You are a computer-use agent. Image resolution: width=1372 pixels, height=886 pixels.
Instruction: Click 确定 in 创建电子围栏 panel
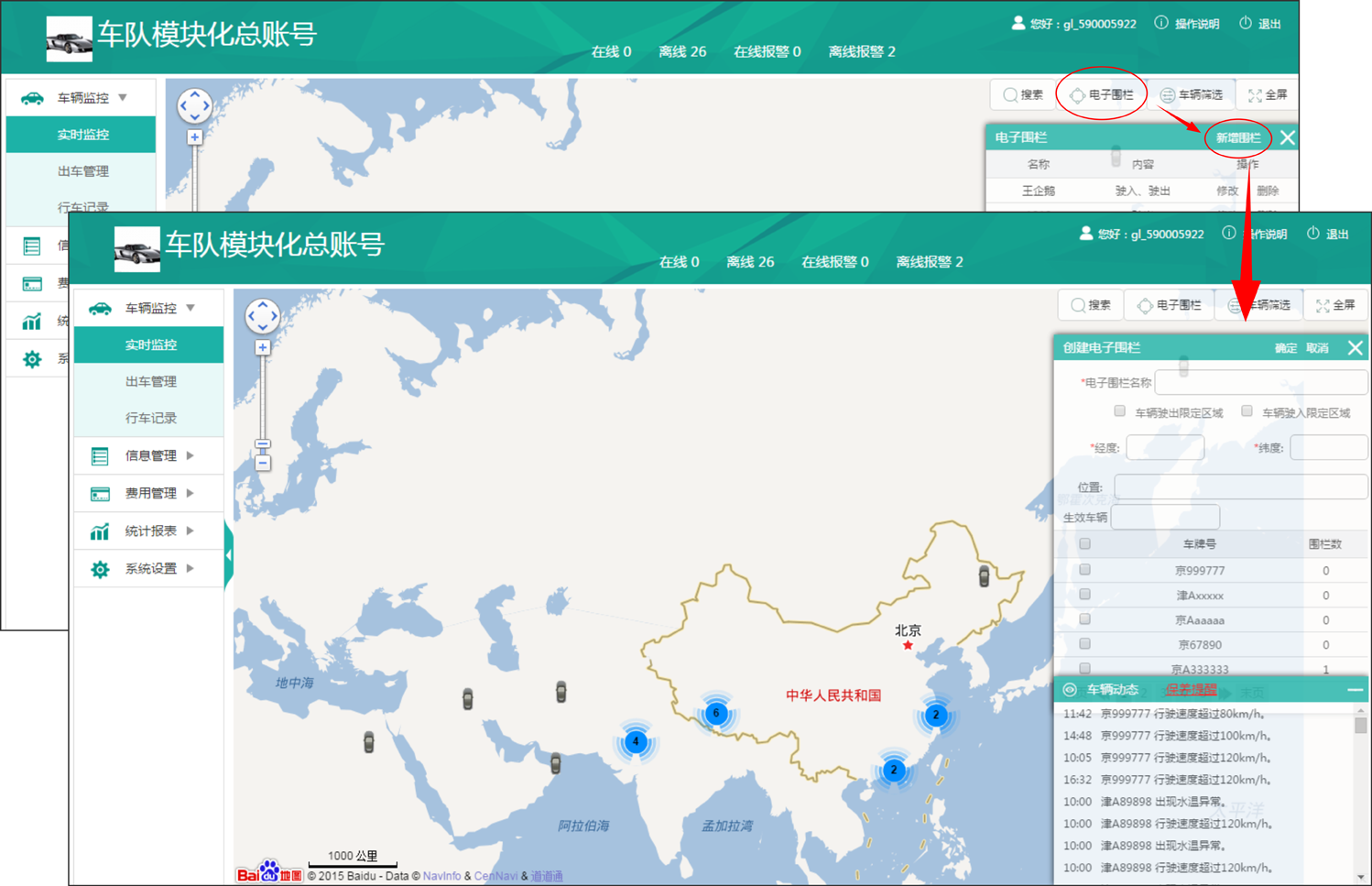click(x=1286, y=348)
